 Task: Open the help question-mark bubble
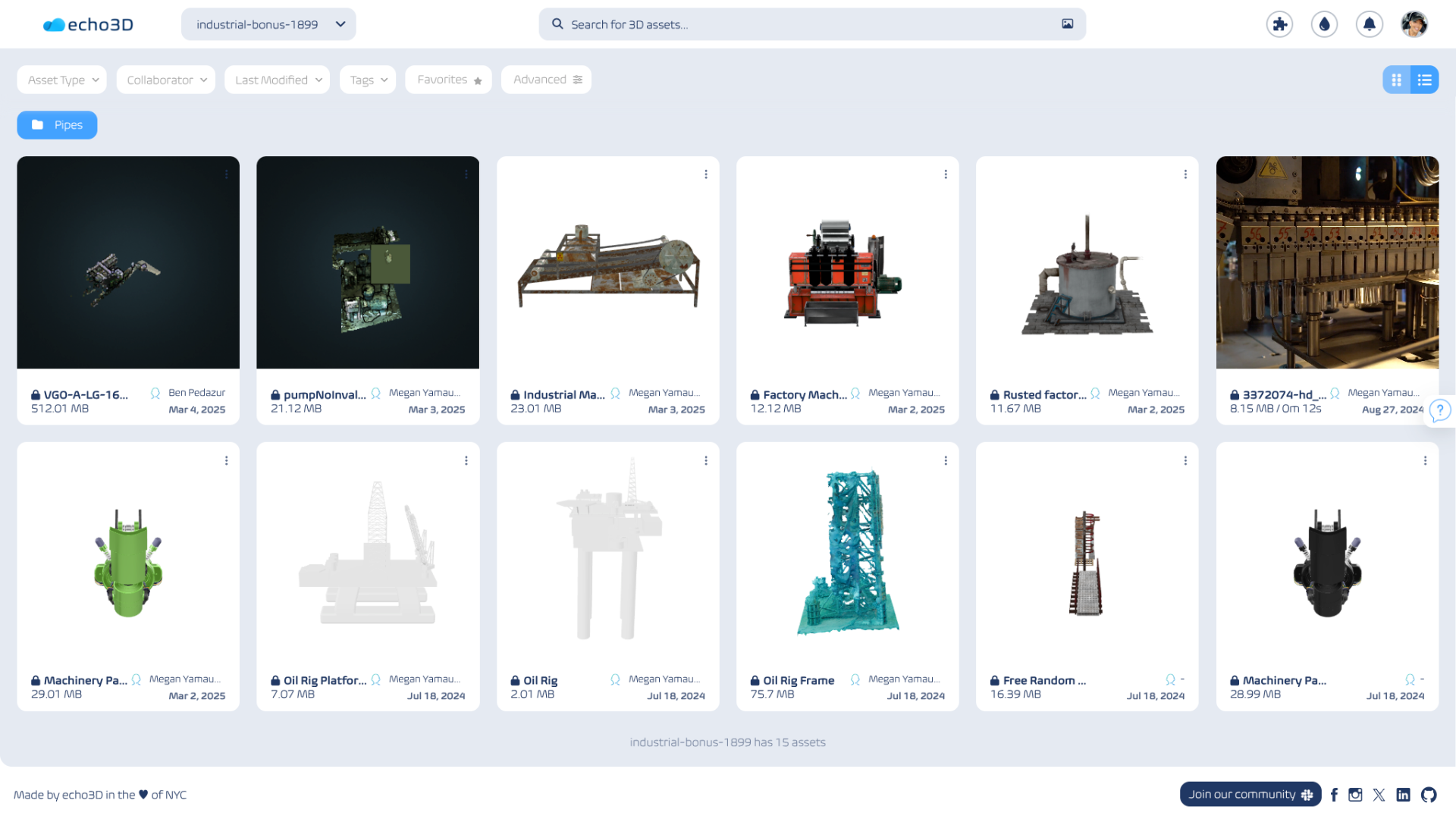[1439, 410]
